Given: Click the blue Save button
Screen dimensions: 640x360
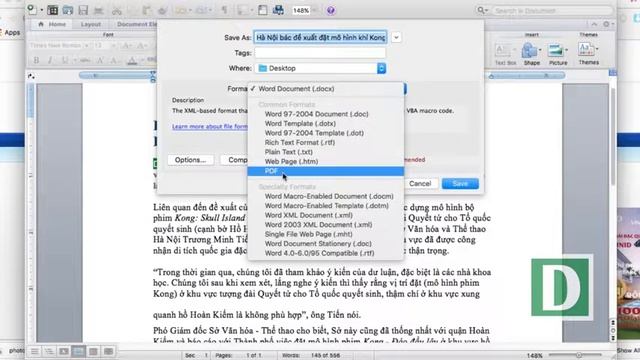Looking at the screenshot, I should (x=460, y=184).
